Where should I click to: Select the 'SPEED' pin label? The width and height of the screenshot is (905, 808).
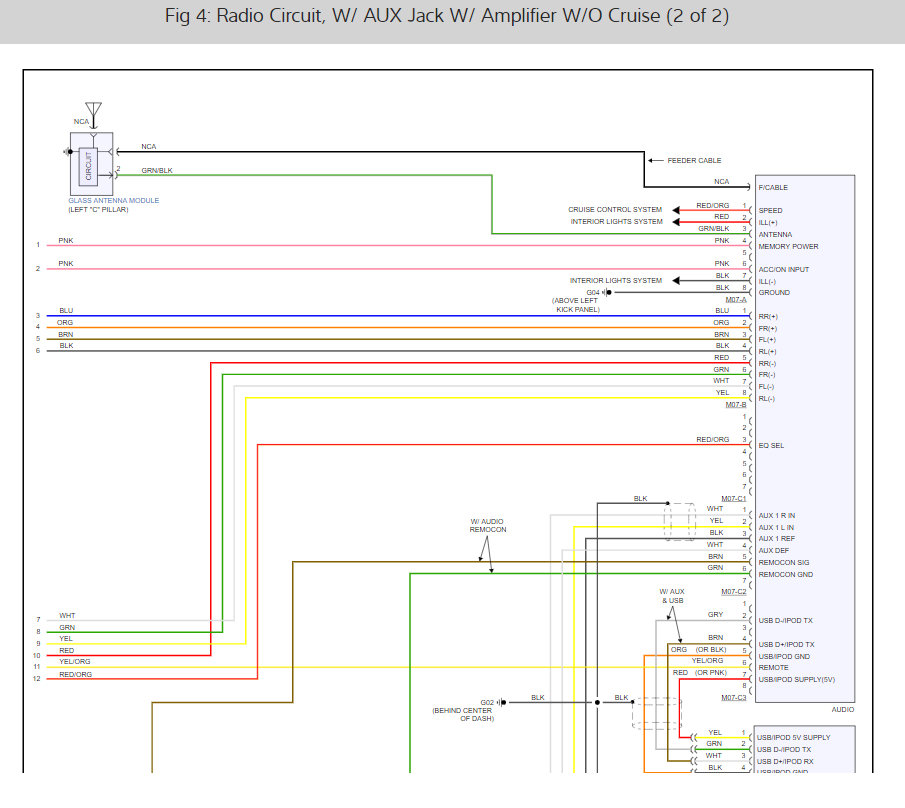(x=771, y=211)
